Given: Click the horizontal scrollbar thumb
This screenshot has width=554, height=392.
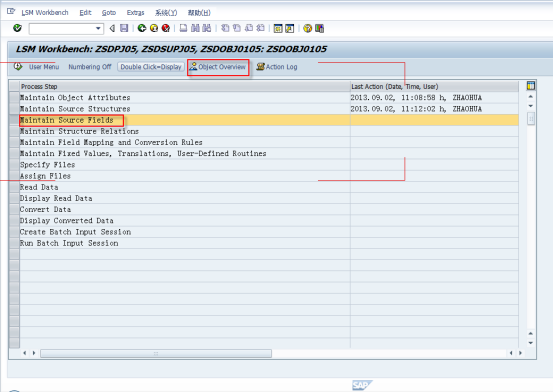Looking at the screenshot, I should pyautogui.click(x=156, y=353).
